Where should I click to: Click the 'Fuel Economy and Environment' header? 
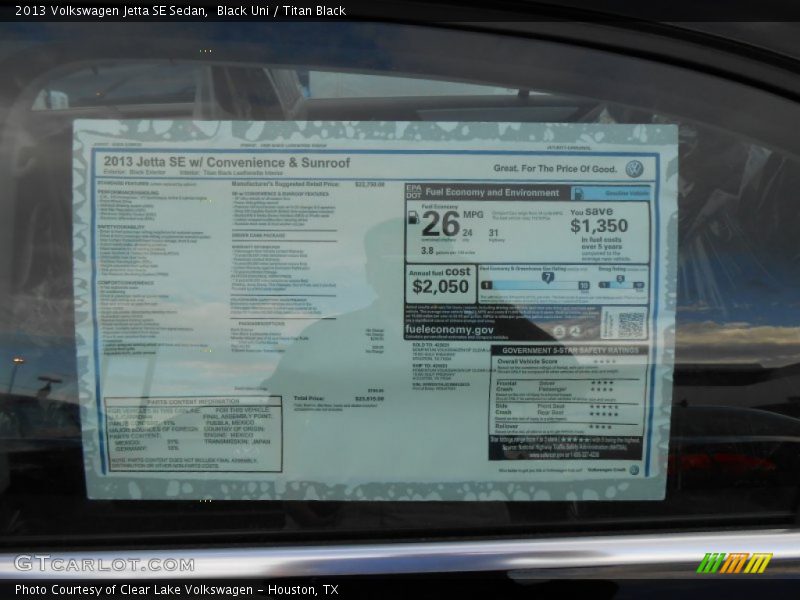[492, 192]
